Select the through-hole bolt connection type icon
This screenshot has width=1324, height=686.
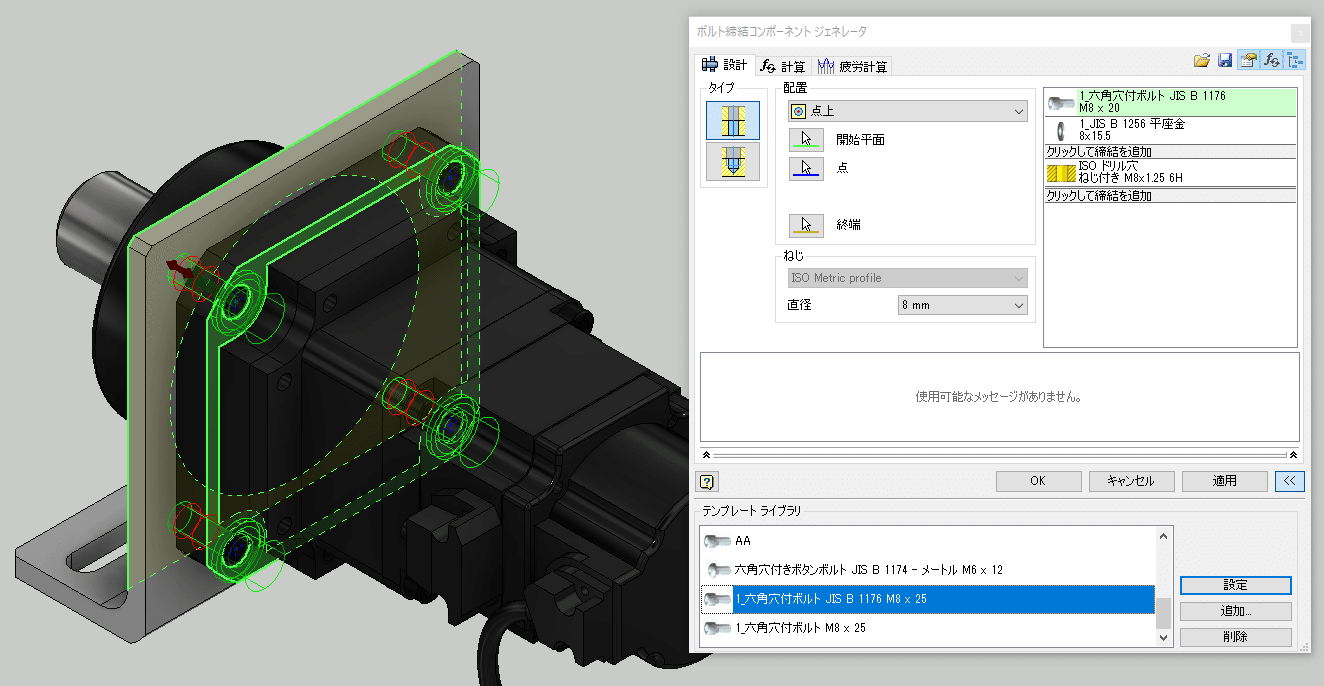click(733, 120)
